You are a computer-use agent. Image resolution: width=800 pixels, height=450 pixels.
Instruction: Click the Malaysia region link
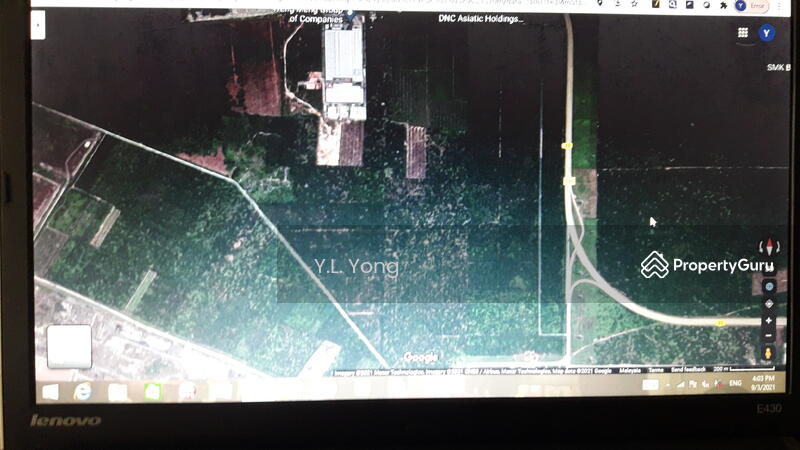click(x=629, y=369)
